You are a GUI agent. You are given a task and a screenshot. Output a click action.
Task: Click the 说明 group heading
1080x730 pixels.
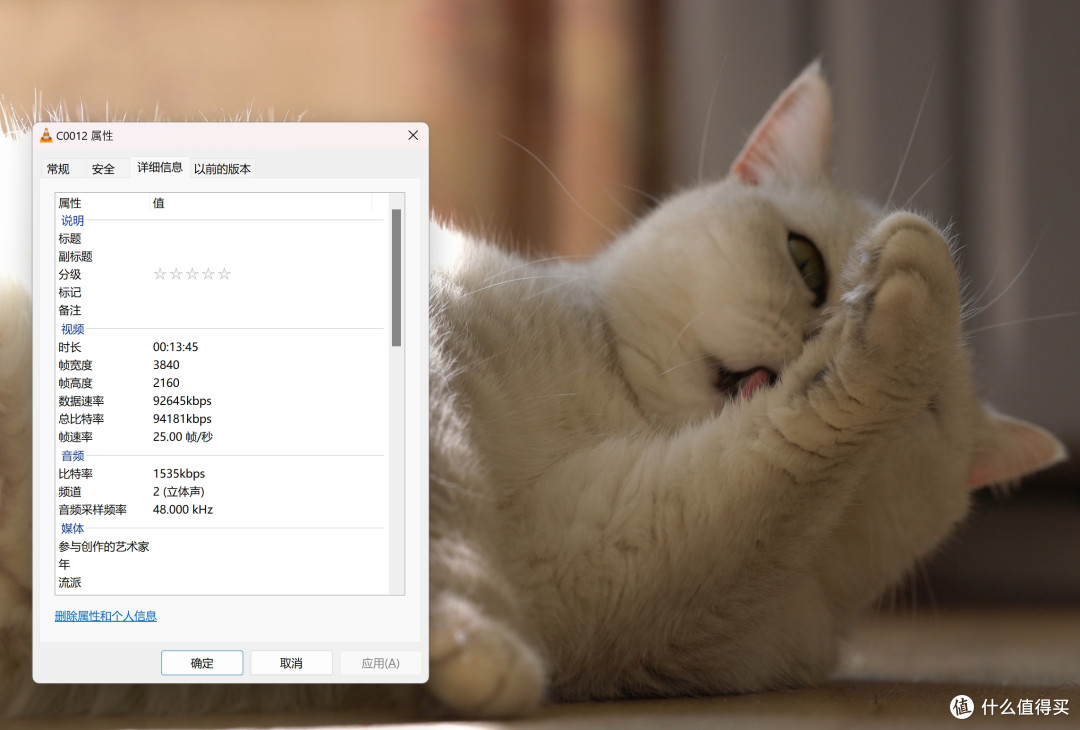[72, 220]
